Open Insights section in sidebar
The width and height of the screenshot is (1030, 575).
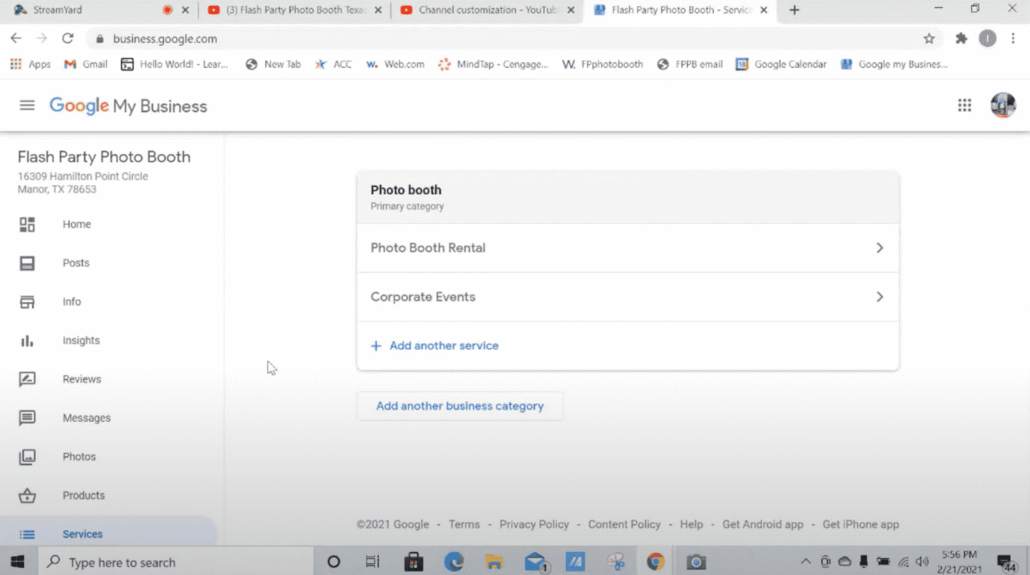81,340
